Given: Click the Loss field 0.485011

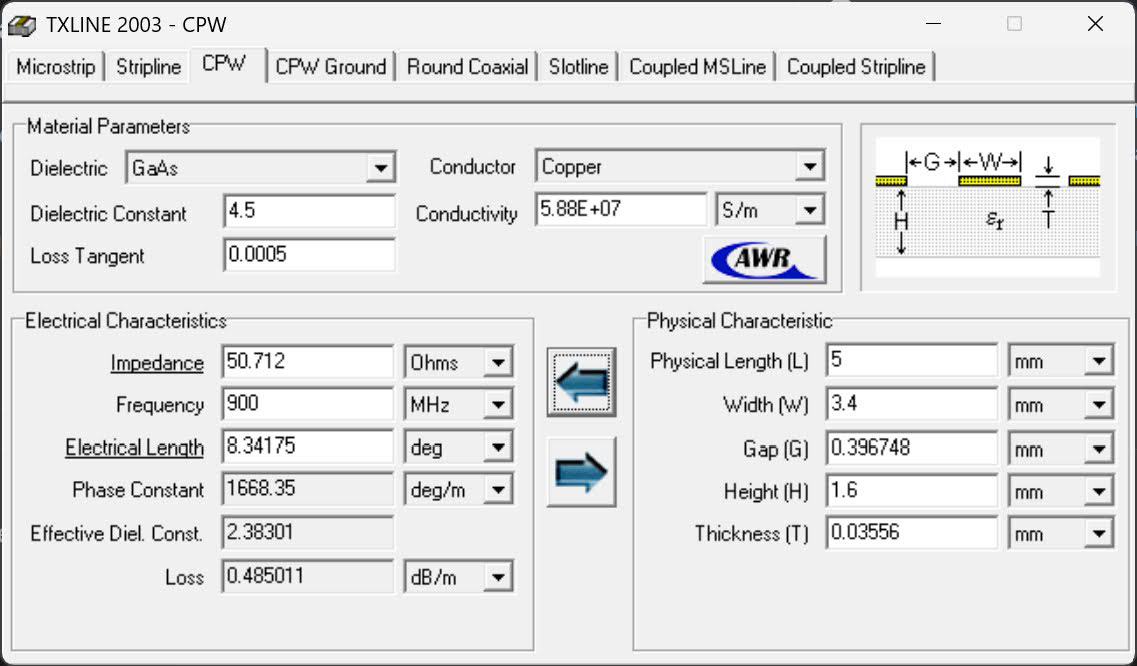Looking at the screenshot, I should click(x=307, y=576).
